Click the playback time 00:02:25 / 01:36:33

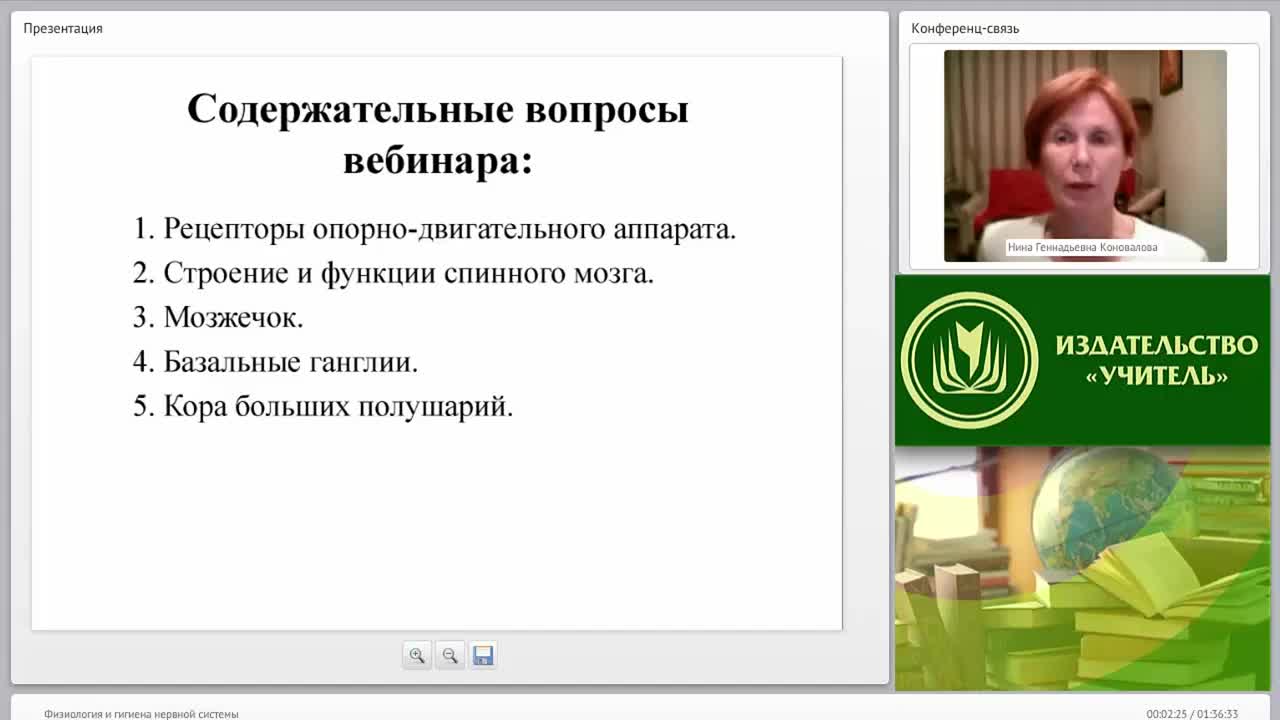click(x=1192, y=714)
